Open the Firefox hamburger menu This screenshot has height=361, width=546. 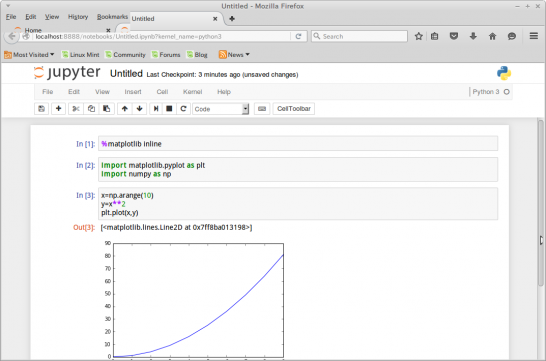pos(533,36)
